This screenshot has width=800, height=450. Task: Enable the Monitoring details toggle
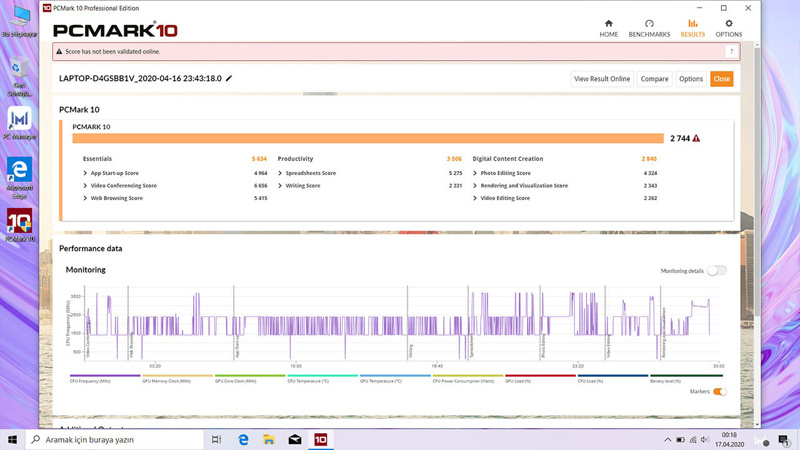(x=716, y=271)
